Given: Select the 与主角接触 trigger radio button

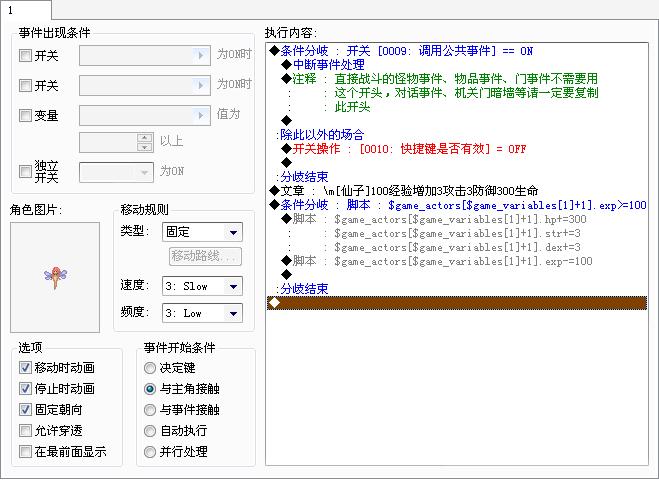Looking at the screenshot, I should coord(150,389).
